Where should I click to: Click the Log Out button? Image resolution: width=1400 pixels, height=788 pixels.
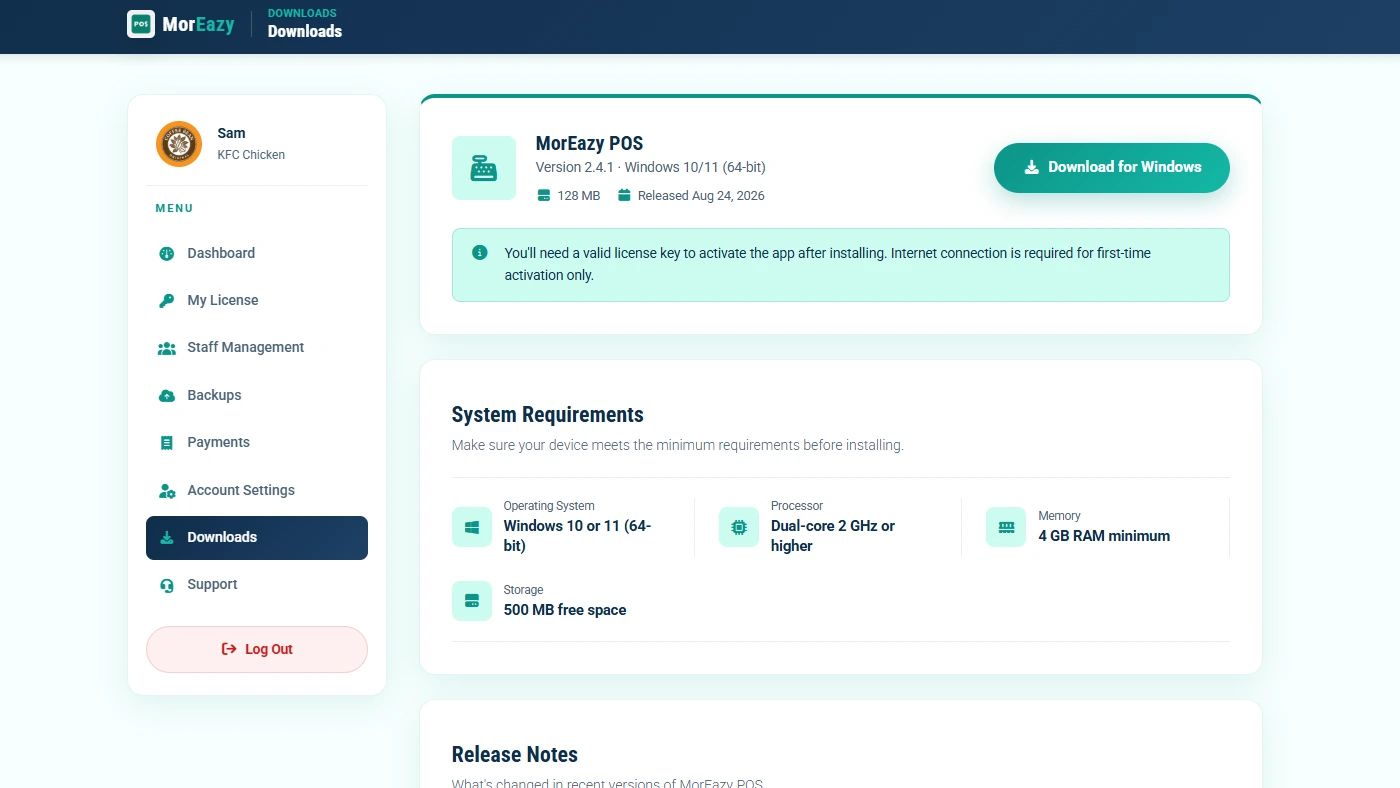257,650
